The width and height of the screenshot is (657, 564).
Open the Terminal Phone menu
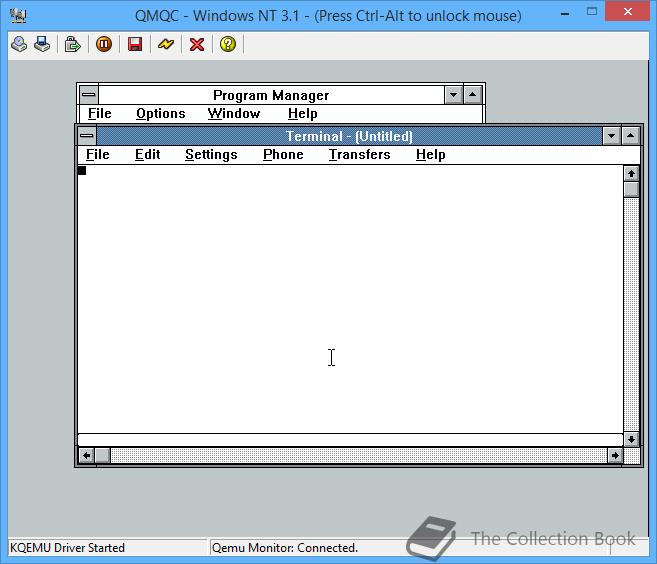(x=283, y=155)
